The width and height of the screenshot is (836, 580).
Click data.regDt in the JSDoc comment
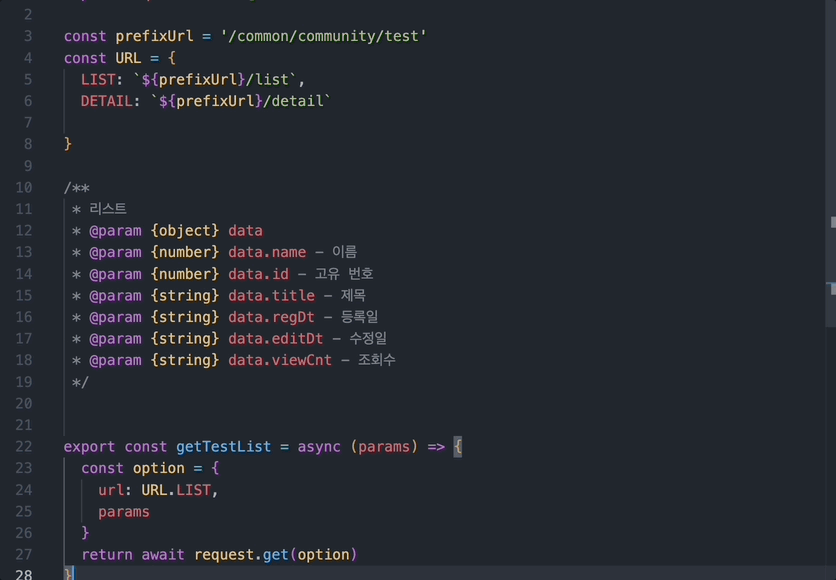pos(271,317)
